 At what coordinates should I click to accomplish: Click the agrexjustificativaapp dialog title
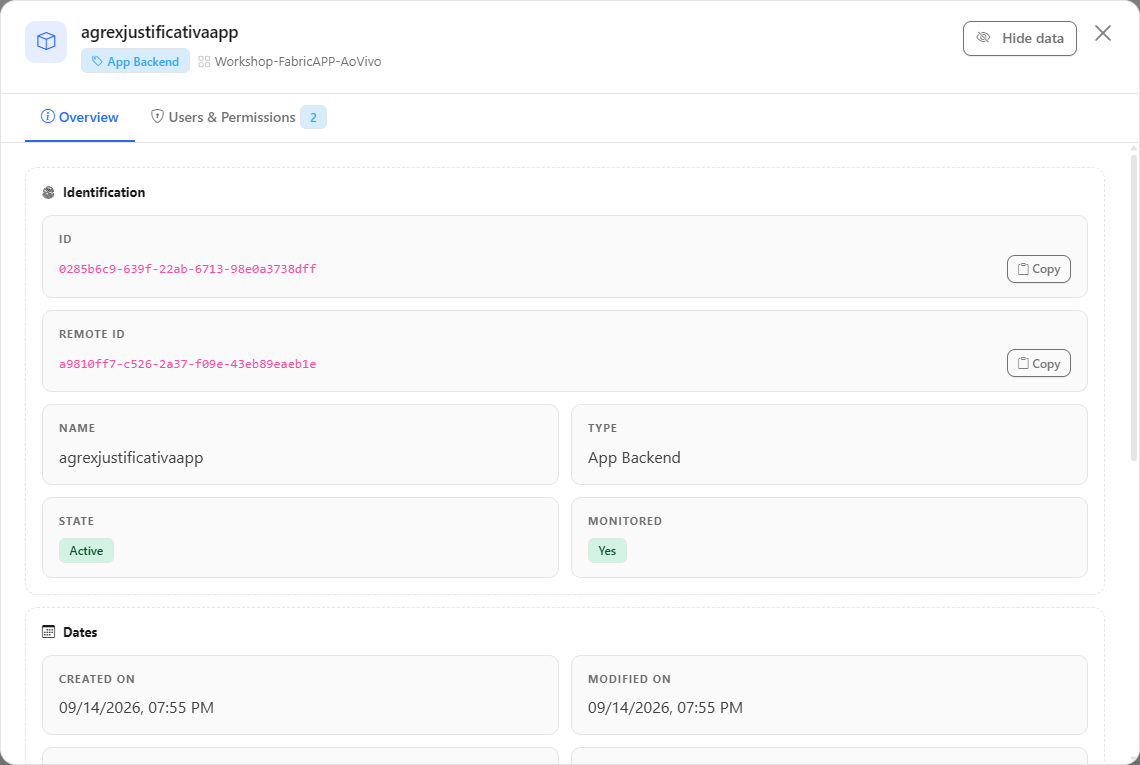click(159, 33)
